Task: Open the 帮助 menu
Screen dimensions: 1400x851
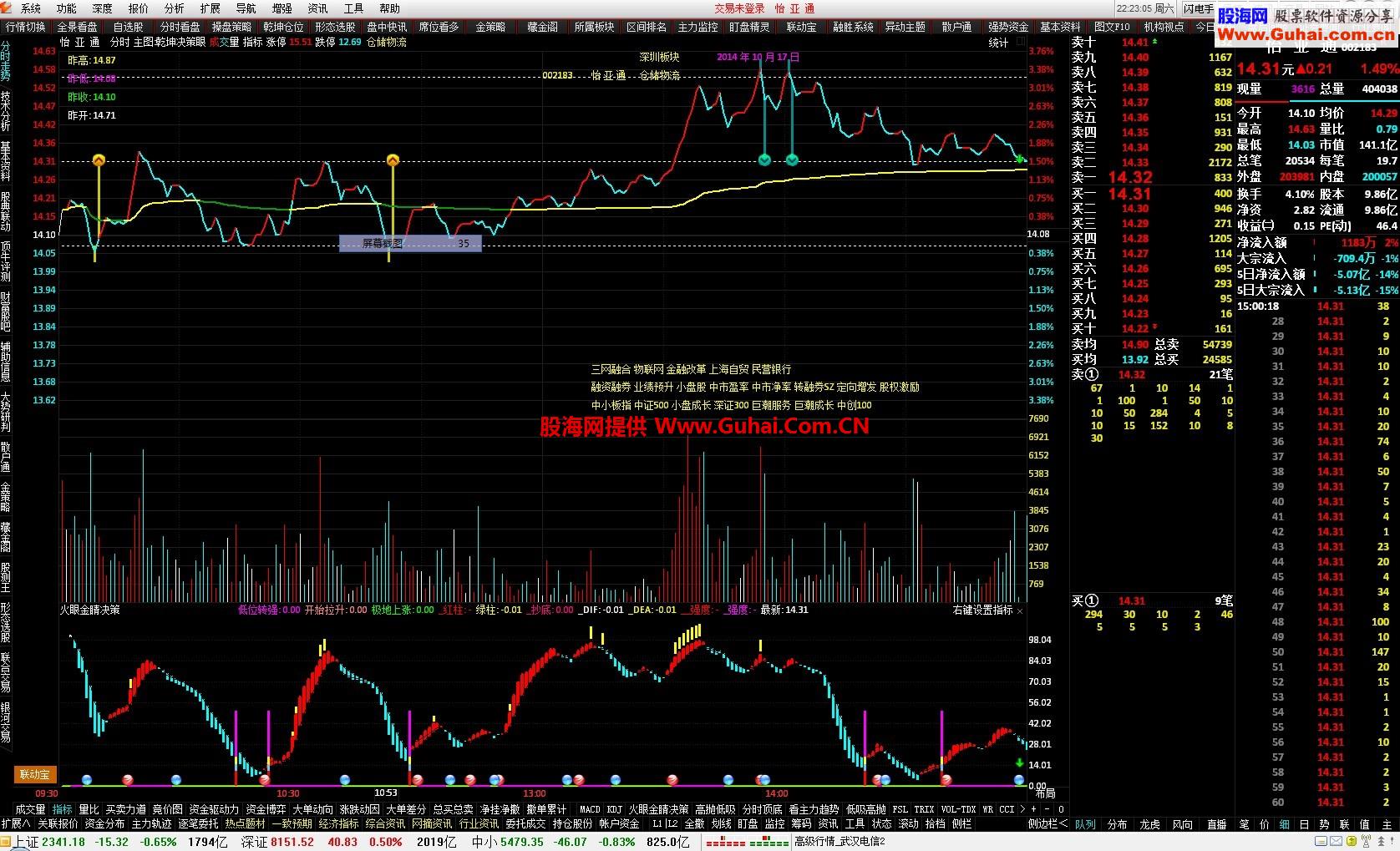Action: (x=389, y=8)
